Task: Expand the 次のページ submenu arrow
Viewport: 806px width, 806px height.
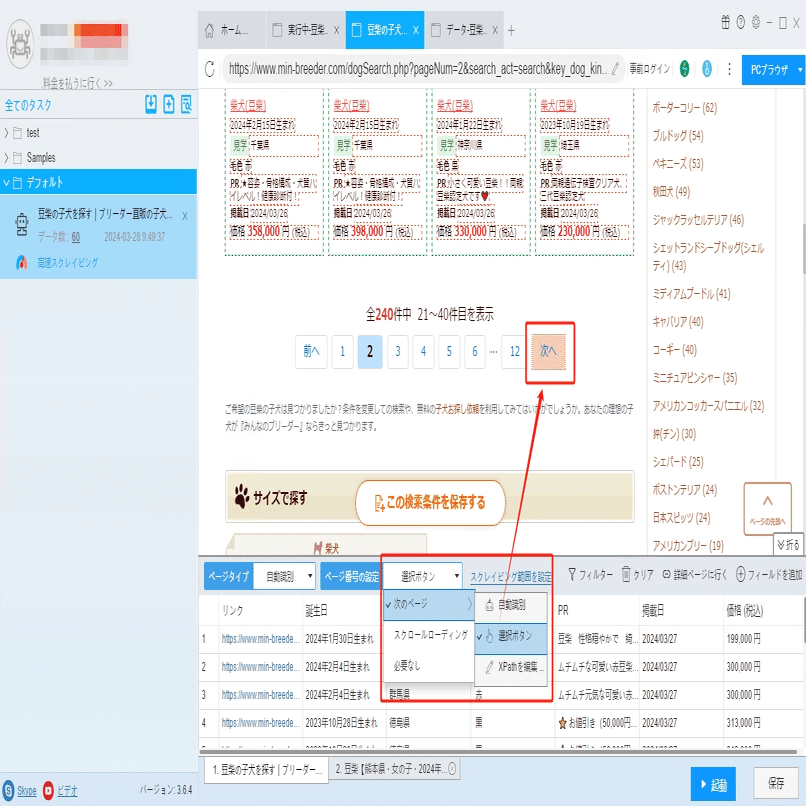Action: pyautogui.click(x=469, y=604)
